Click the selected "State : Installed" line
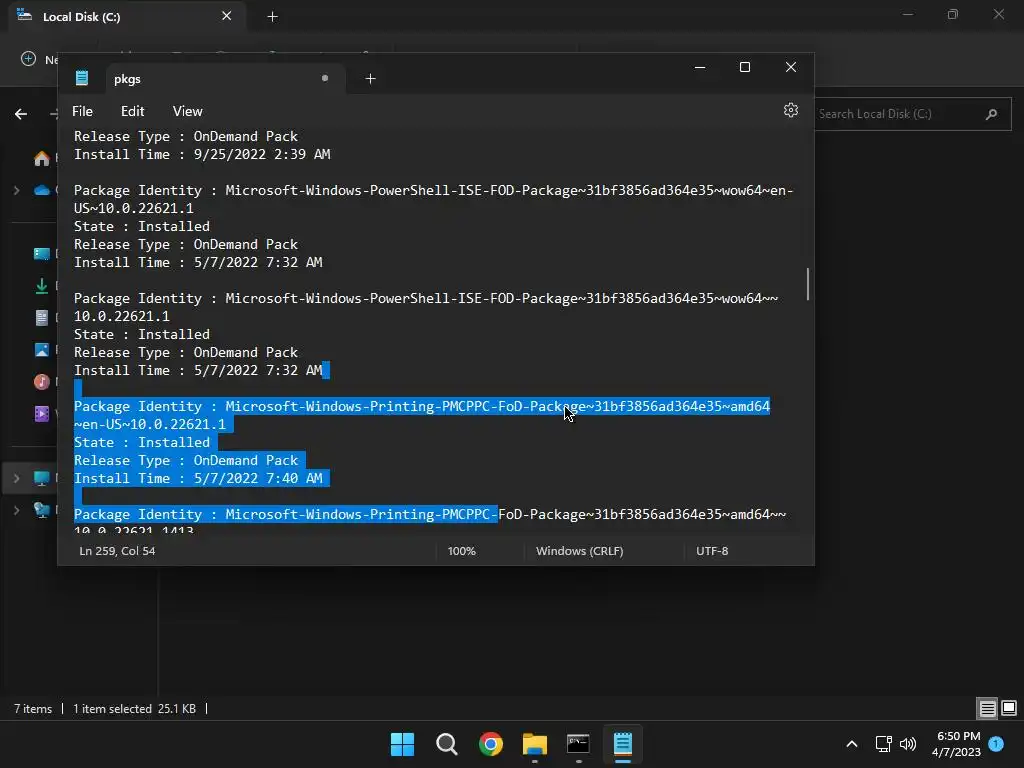Viewport: 1024px width, 768px height. [142, 442]
